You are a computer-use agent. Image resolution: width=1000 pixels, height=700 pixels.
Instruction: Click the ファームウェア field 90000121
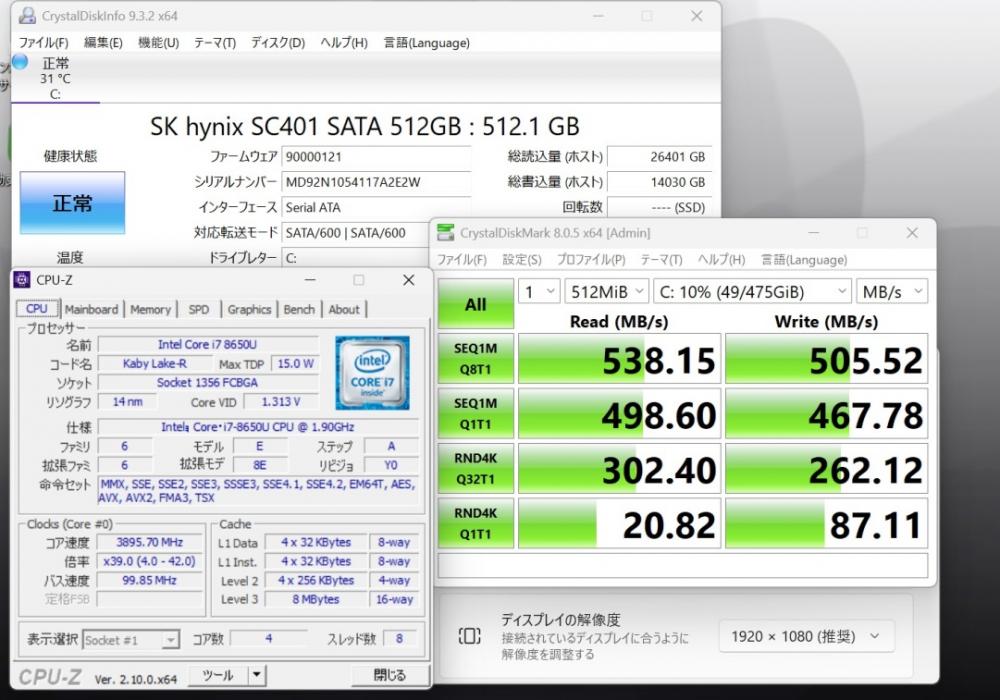pos(376,157)
